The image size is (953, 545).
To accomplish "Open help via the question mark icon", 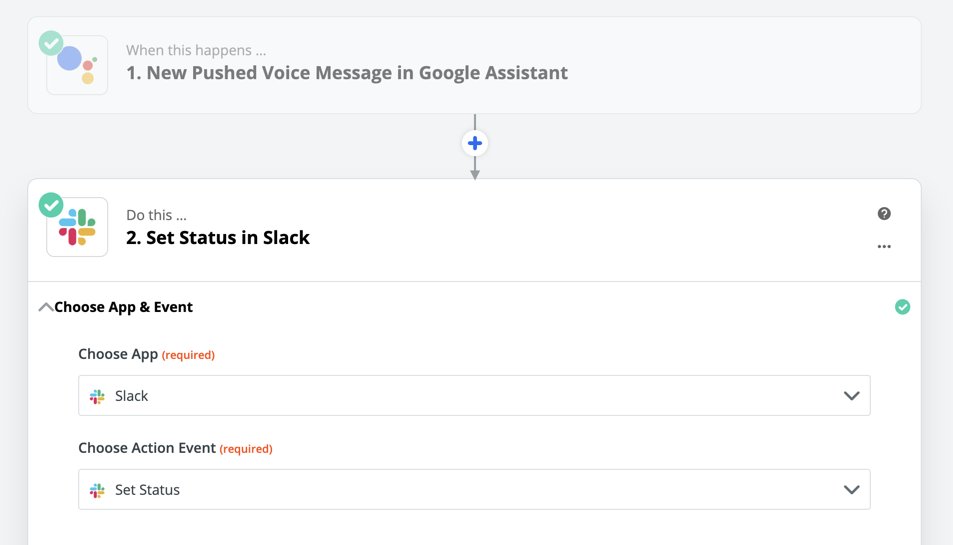I will [x=884, y=213].
